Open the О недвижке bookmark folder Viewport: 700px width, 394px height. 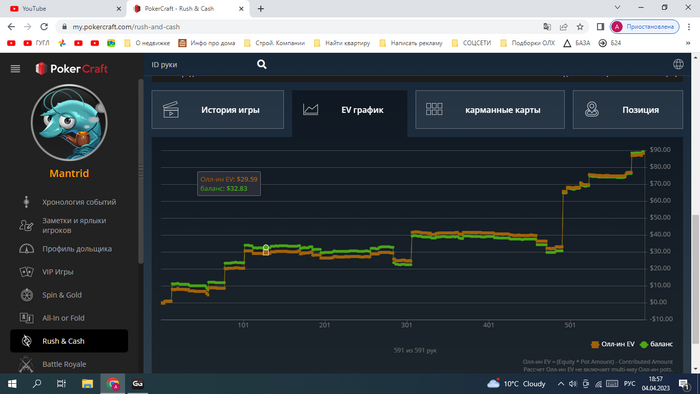click(x=147, y=43)
